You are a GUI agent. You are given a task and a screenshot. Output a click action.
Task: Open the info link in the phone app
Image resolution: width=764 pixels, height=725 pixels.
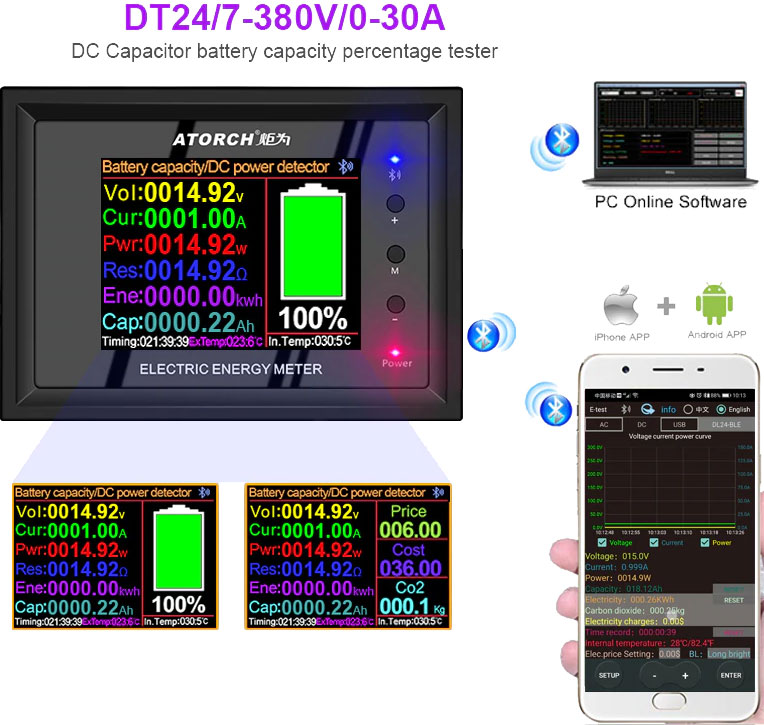(668, 410)
